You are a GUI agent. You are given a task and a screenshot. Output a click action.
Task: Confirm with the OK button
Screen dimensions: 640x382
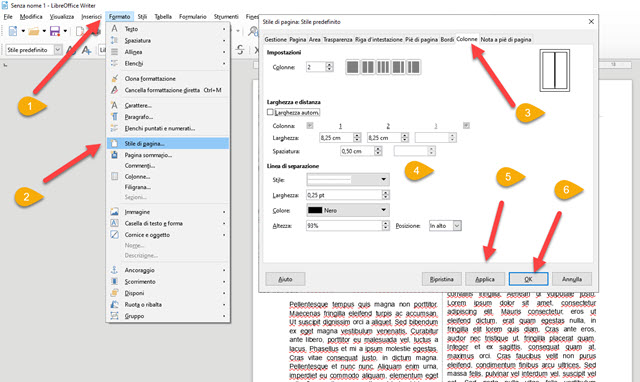tap(528, 279)
